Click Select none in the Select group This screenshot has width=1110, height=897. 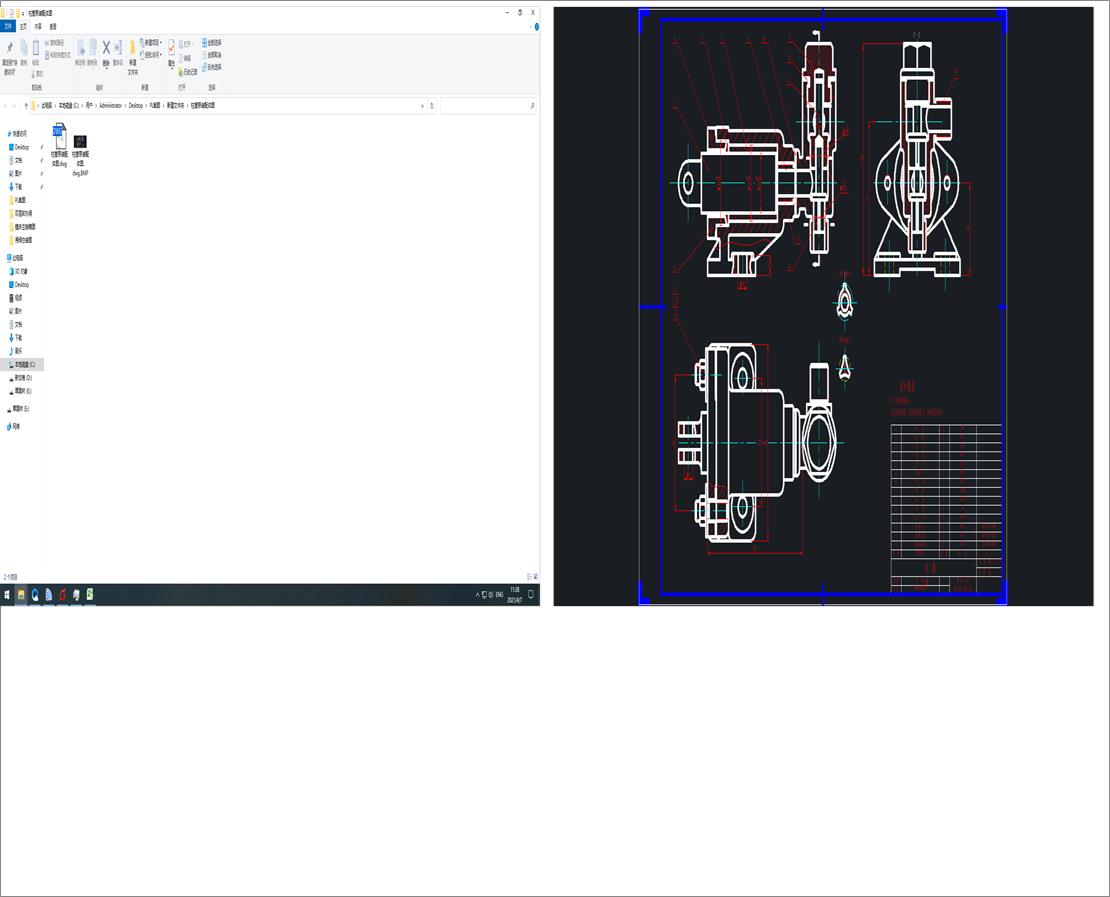pos(212,55)
